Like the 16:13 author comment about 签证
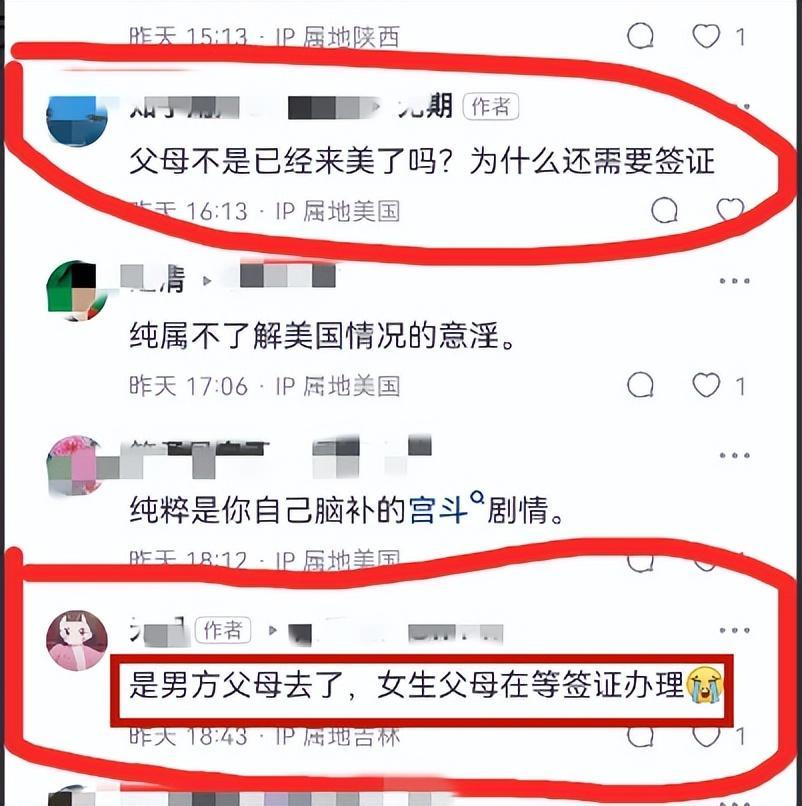802x806 pixels. coord(730,210)
